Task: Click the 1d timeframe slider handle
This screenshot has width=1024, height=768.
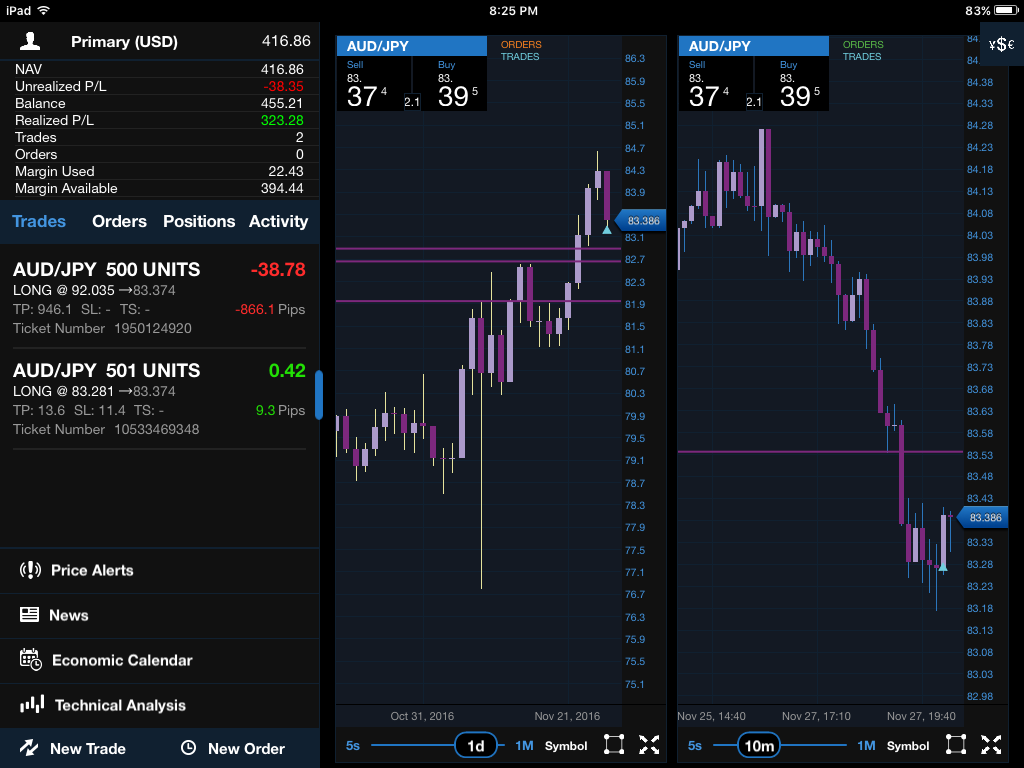Action: pos(477,746)
